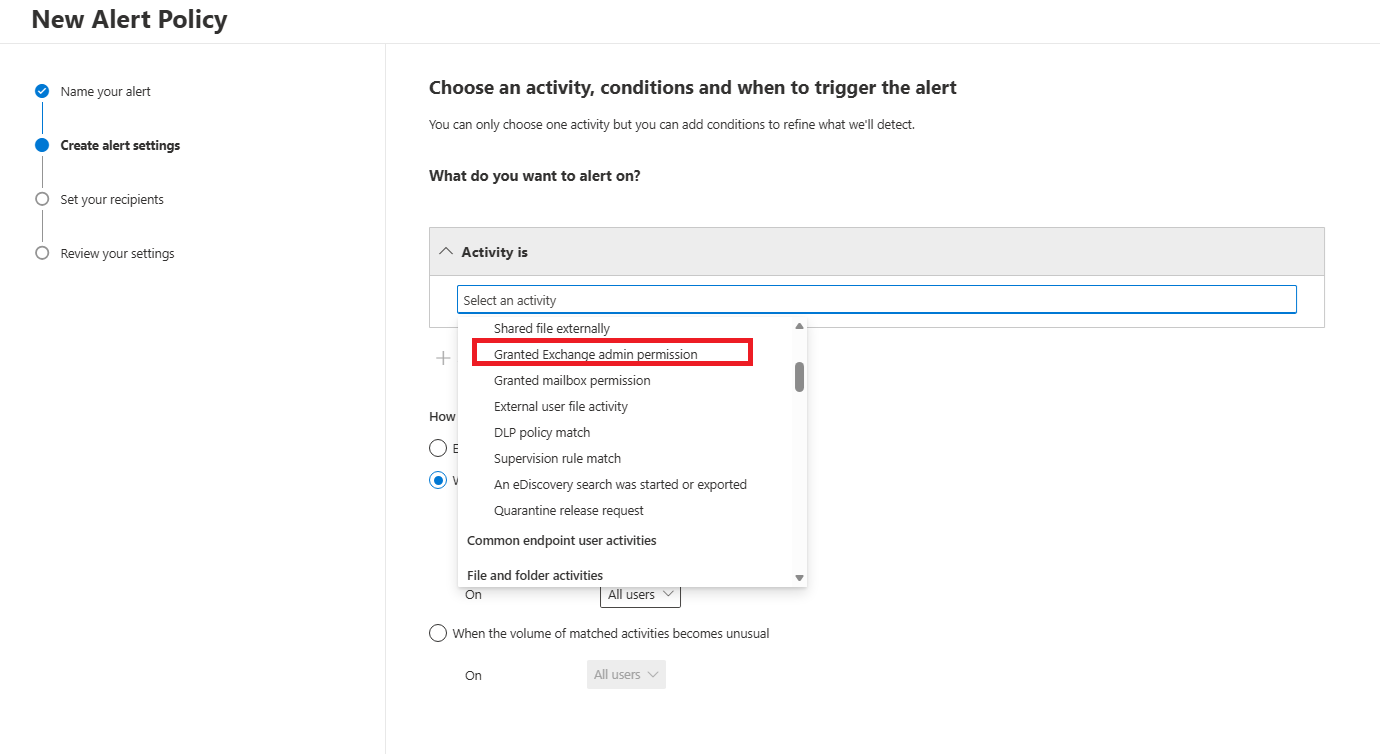Screen dimensions: 1380x754
Task: Click the activity list scrollbar thumb
Action: pyautogui.click(x=799, y=377)
